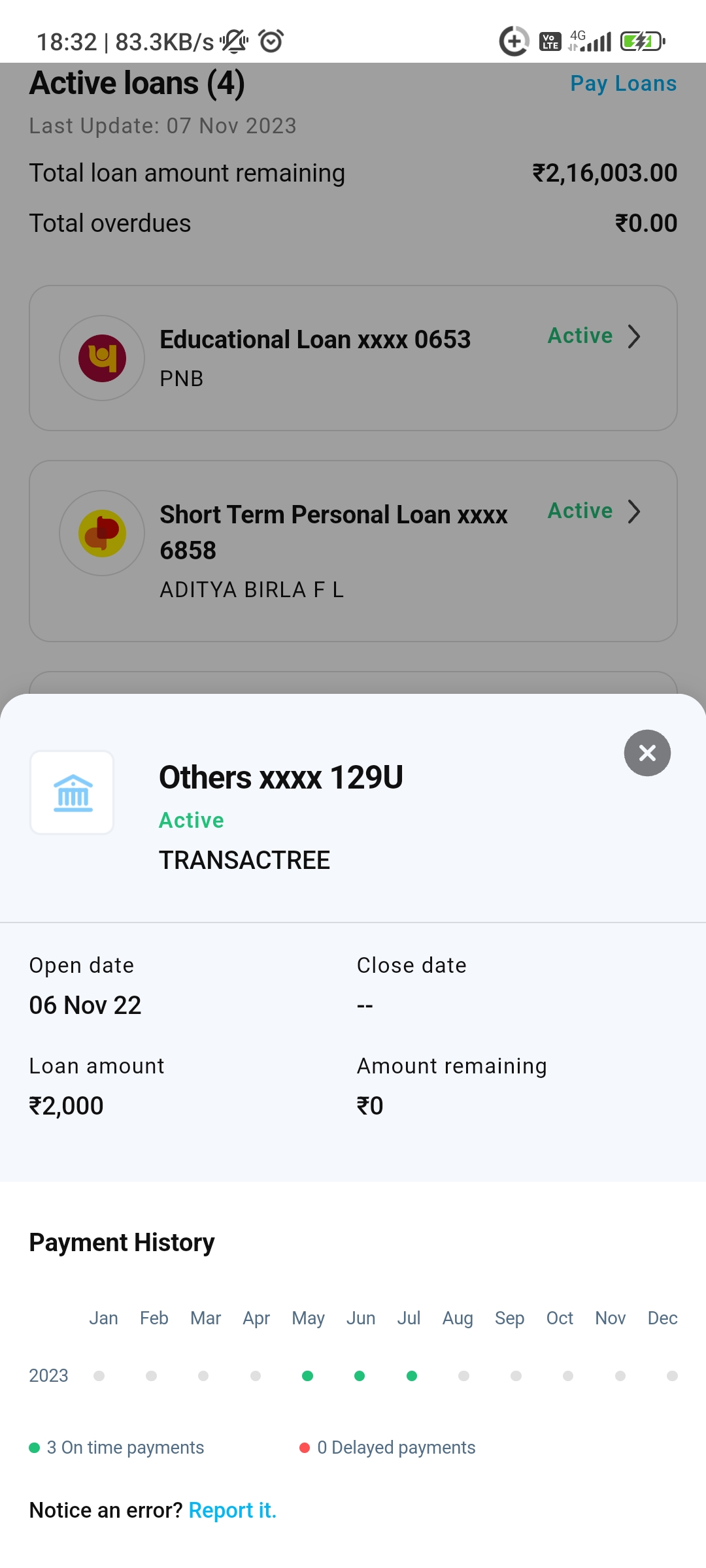This screenshot has height=1568, width=706.
Task: Tap the alarm clock status bar icon
Action: point(271,41)
